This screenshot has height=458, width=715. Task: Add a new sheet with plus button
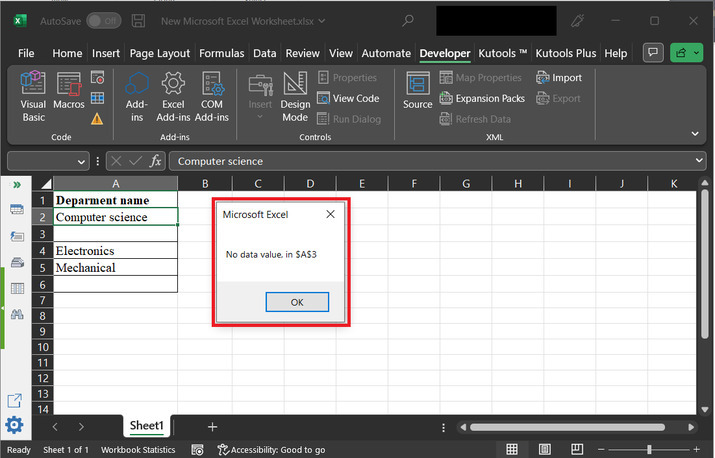point(212,426)
